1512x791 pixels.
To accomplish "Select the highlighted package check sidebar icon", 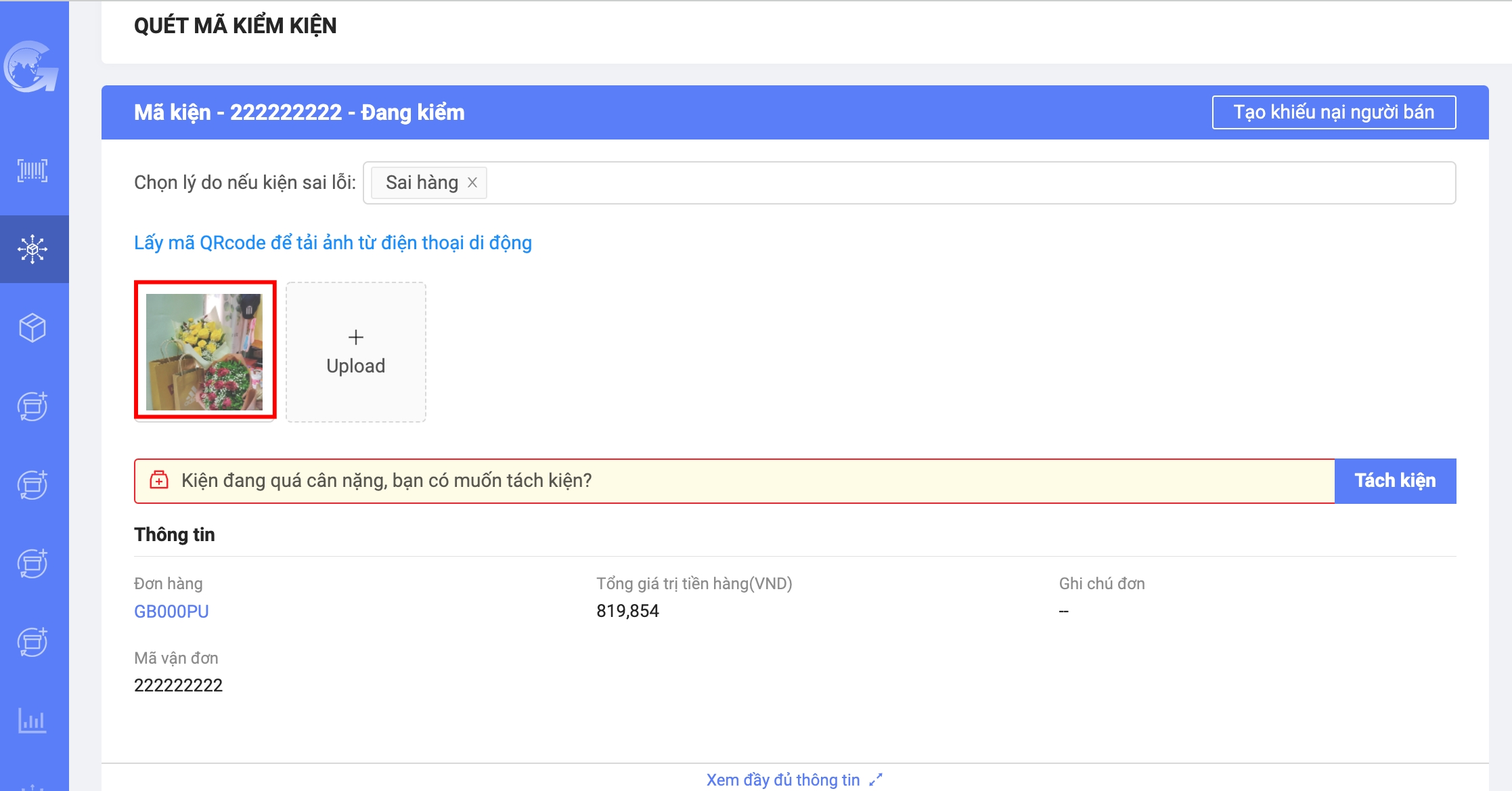I will [x=32, y=249].
